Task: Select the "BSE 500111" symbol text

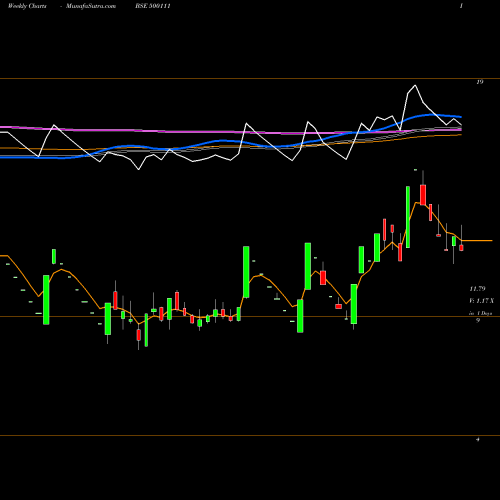Action: (x=153, y=6)
